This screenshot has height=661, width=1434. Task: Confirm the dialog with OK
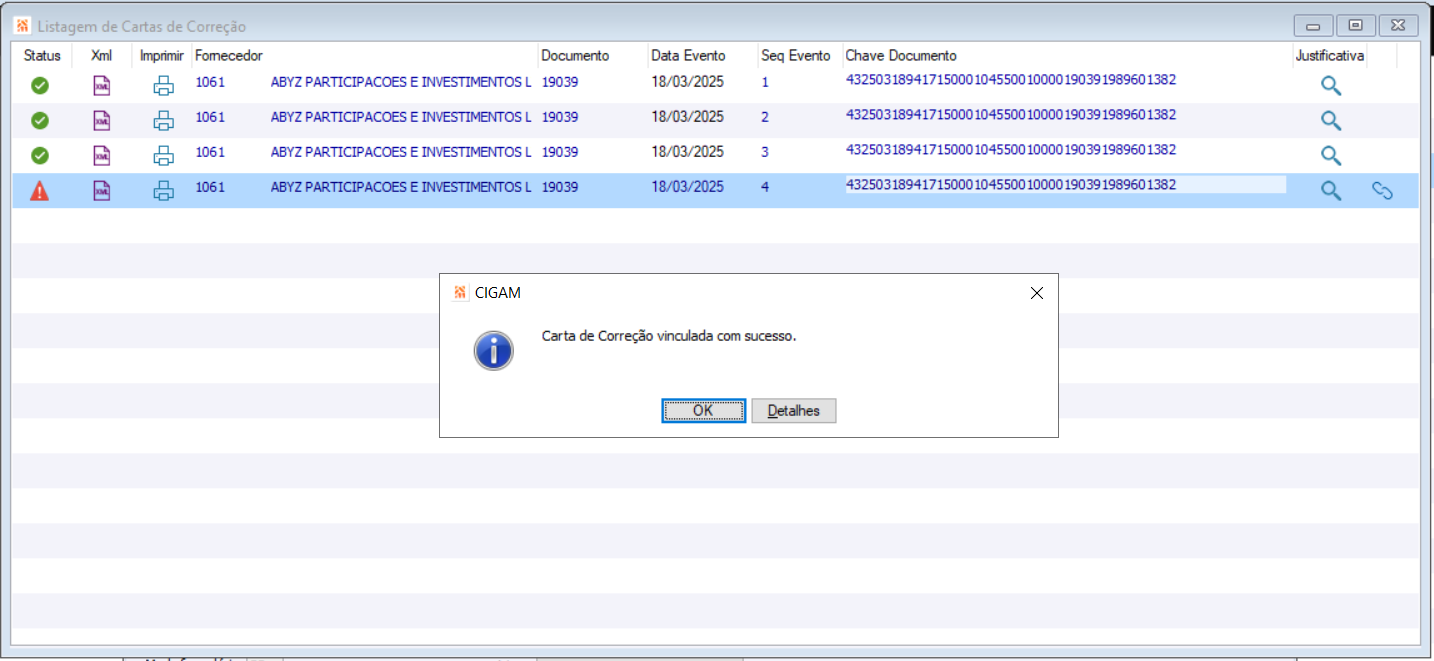703,411
